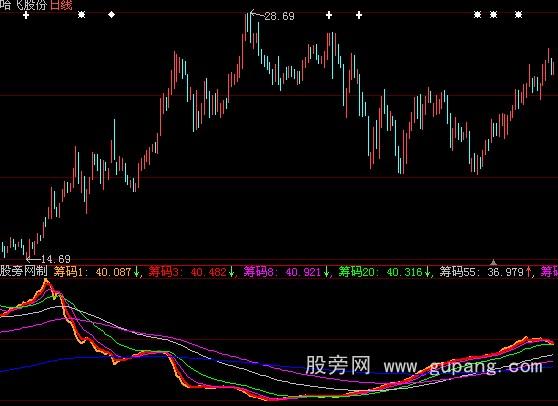The width and height of the screenshot is (558, 406).
Task: Click the 28.69 high price label
Action: (280, 16)
